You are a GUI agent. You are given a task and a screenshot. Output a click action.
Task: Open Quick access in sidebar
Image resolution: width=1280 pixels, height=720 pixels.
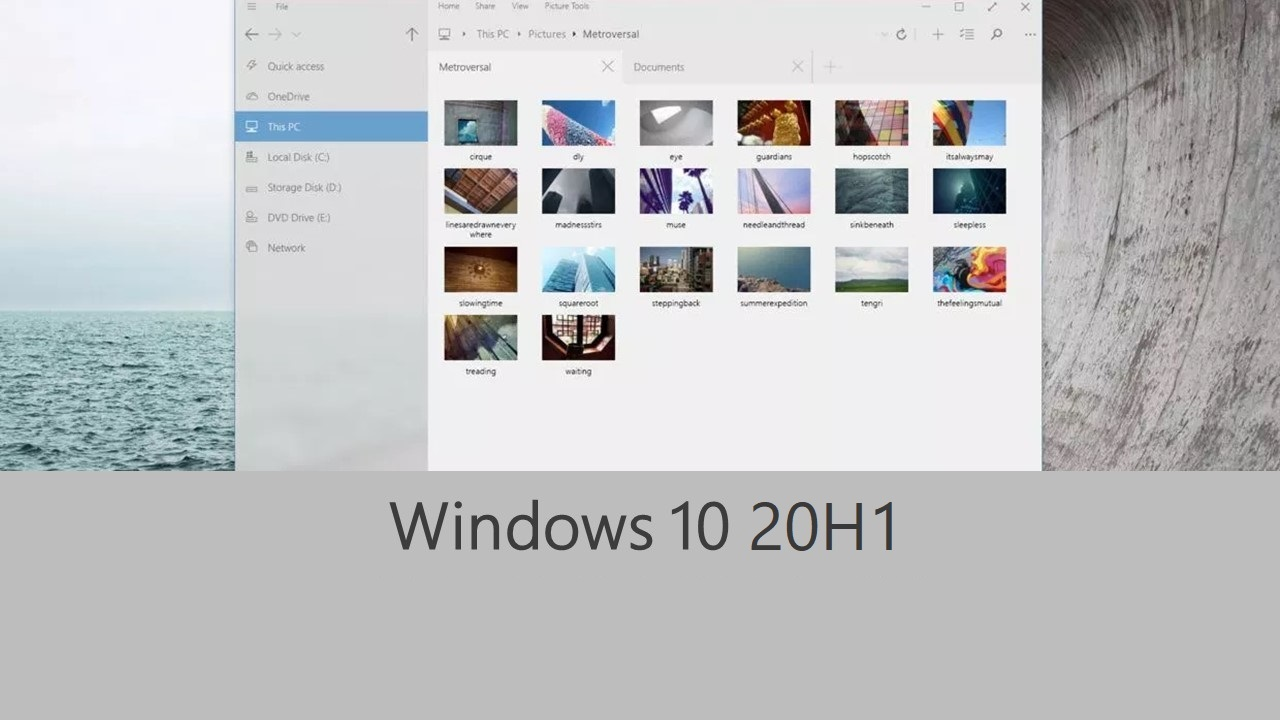click(331, 67)
